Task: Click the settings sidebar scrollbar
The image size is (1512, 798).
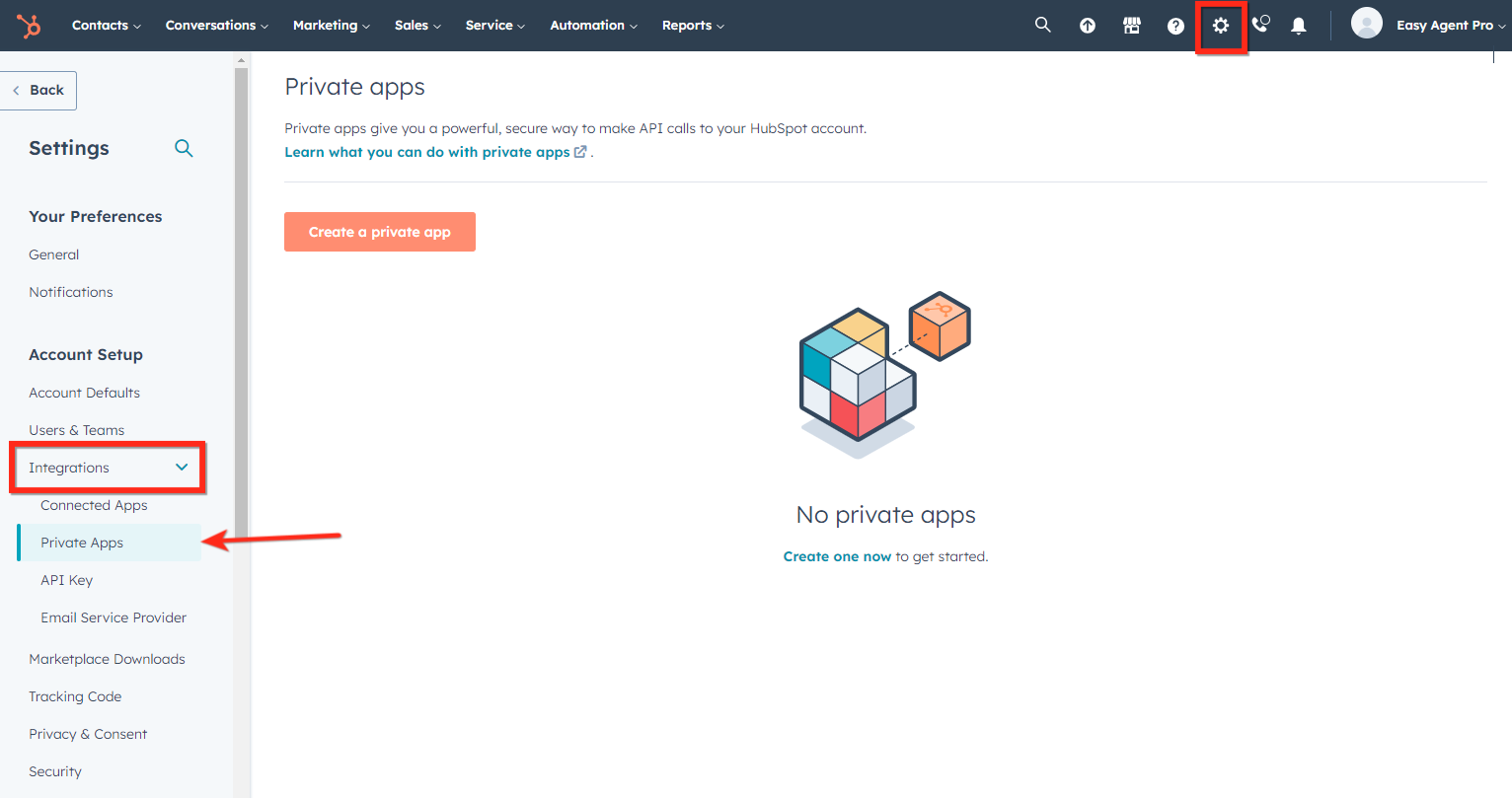Action: [241, 296]
